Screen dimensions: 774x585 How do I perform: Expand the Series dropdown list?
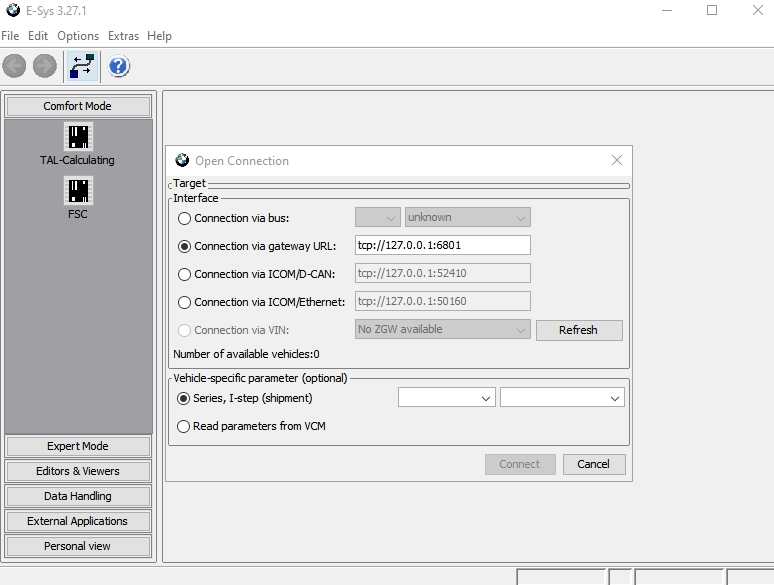pos(446,398)
